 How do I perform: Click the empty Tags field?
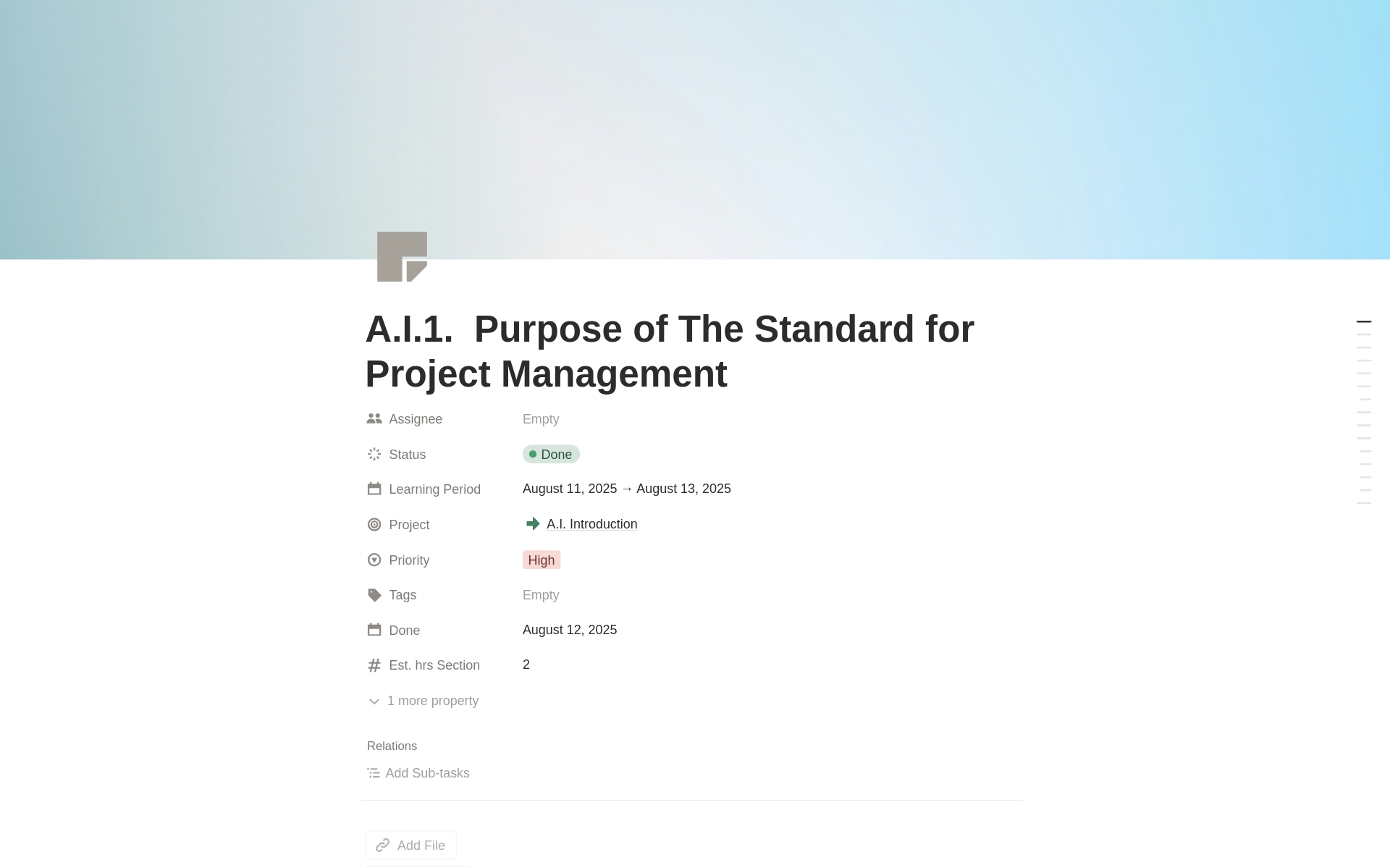541,595
